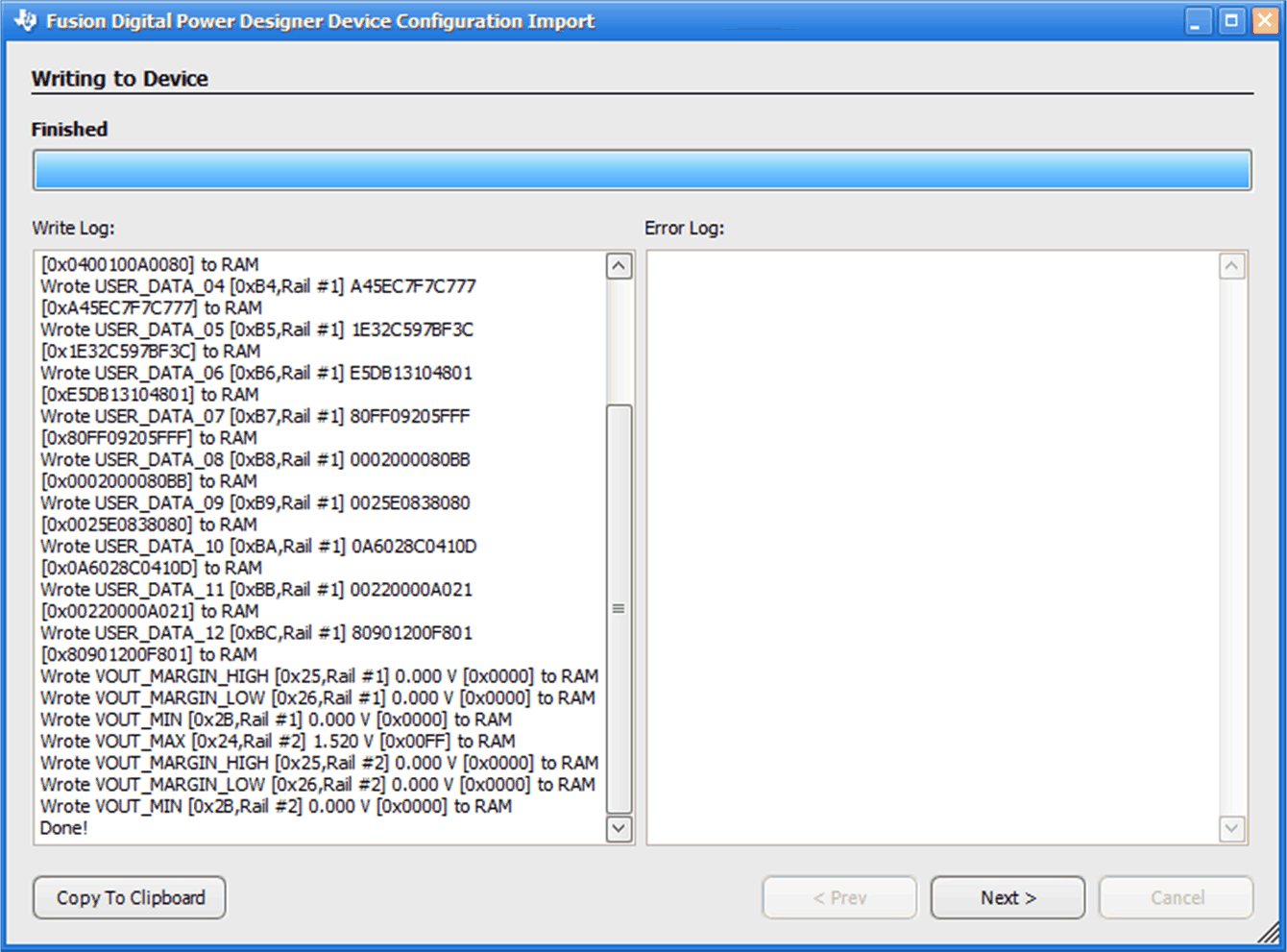Click Write Log scroll up arrow
This screenshot has height=952, width=1287.
pos(619,266)
